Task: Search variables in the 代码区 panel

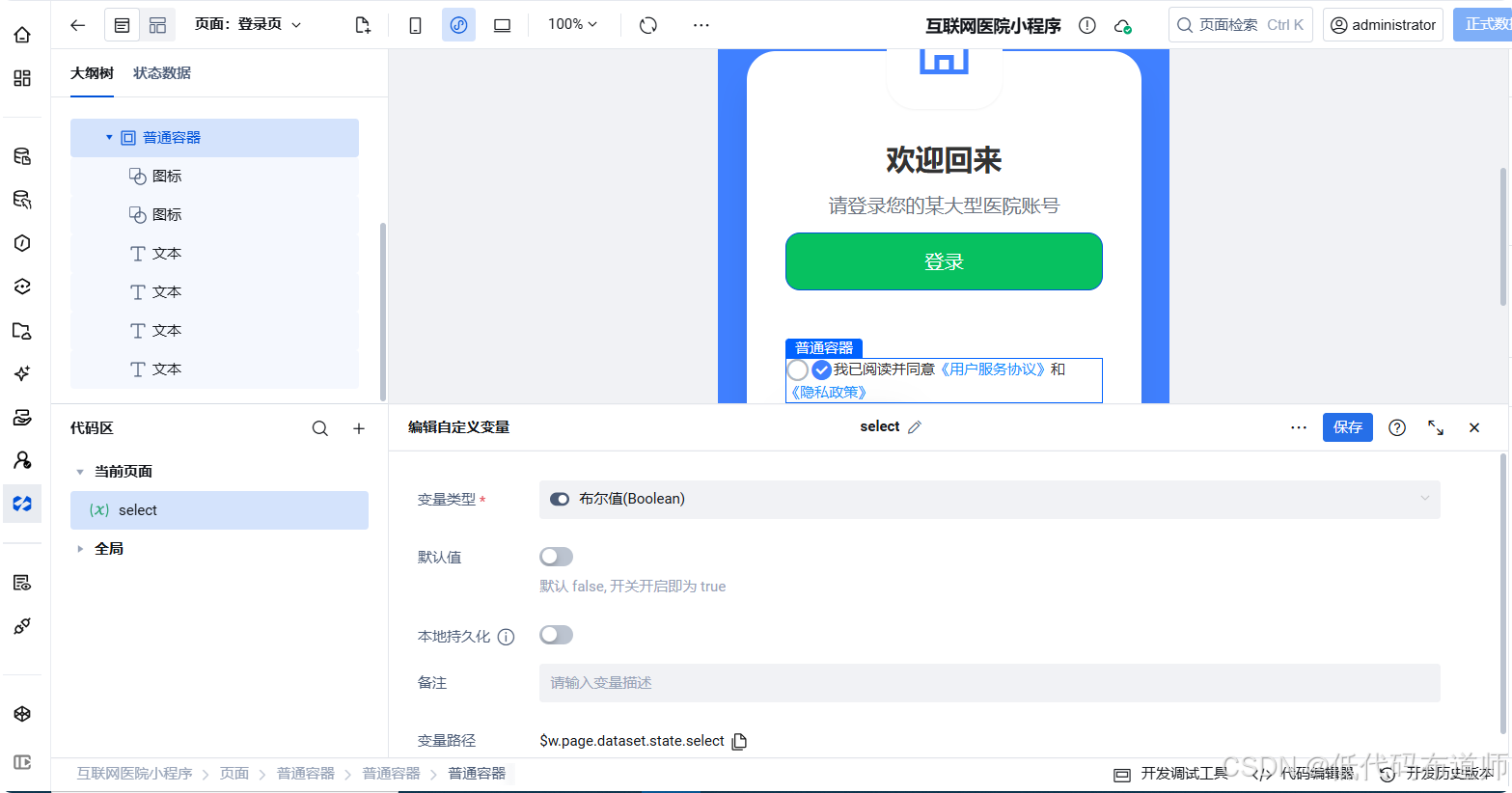Action: [x=319, y=428]
